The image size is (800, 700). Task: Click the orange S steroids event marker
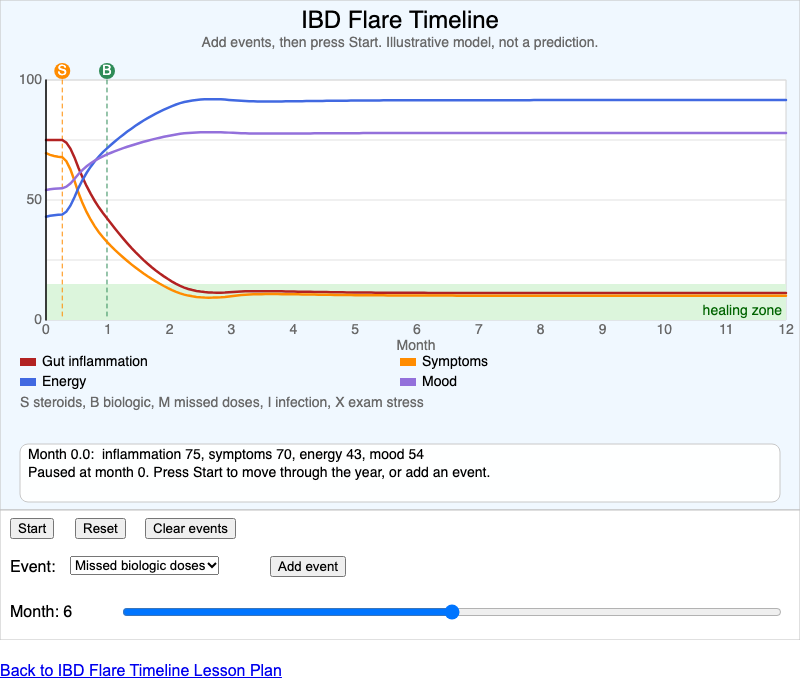coord(62,70)
